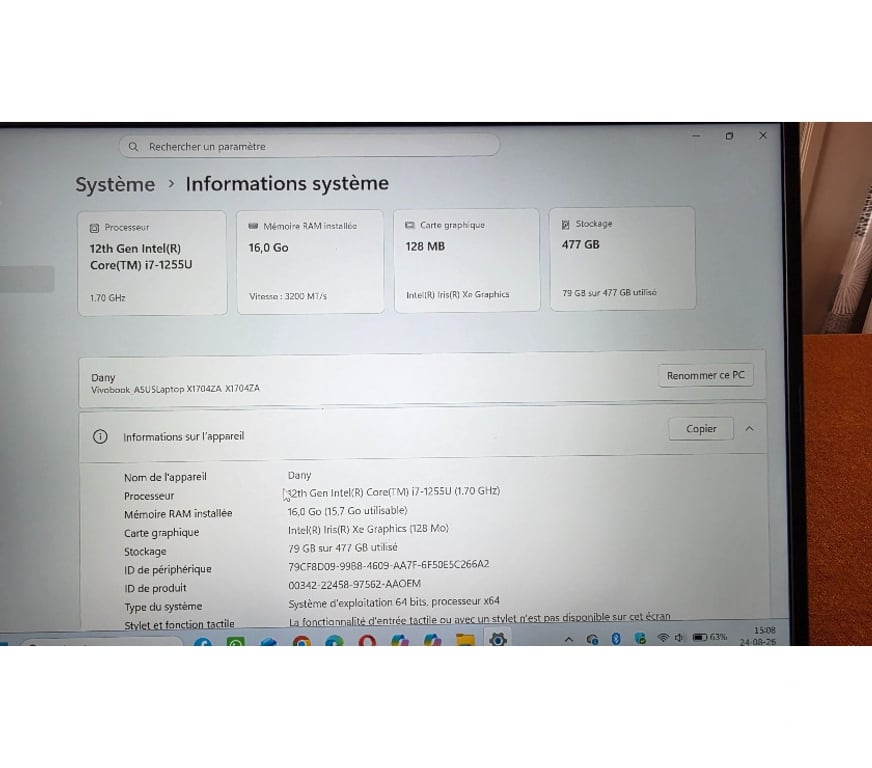Screen dimensions: 872x768
Task: Show hidden tray icons chevron
Action: pyautogui.click(x=569, y=640)
